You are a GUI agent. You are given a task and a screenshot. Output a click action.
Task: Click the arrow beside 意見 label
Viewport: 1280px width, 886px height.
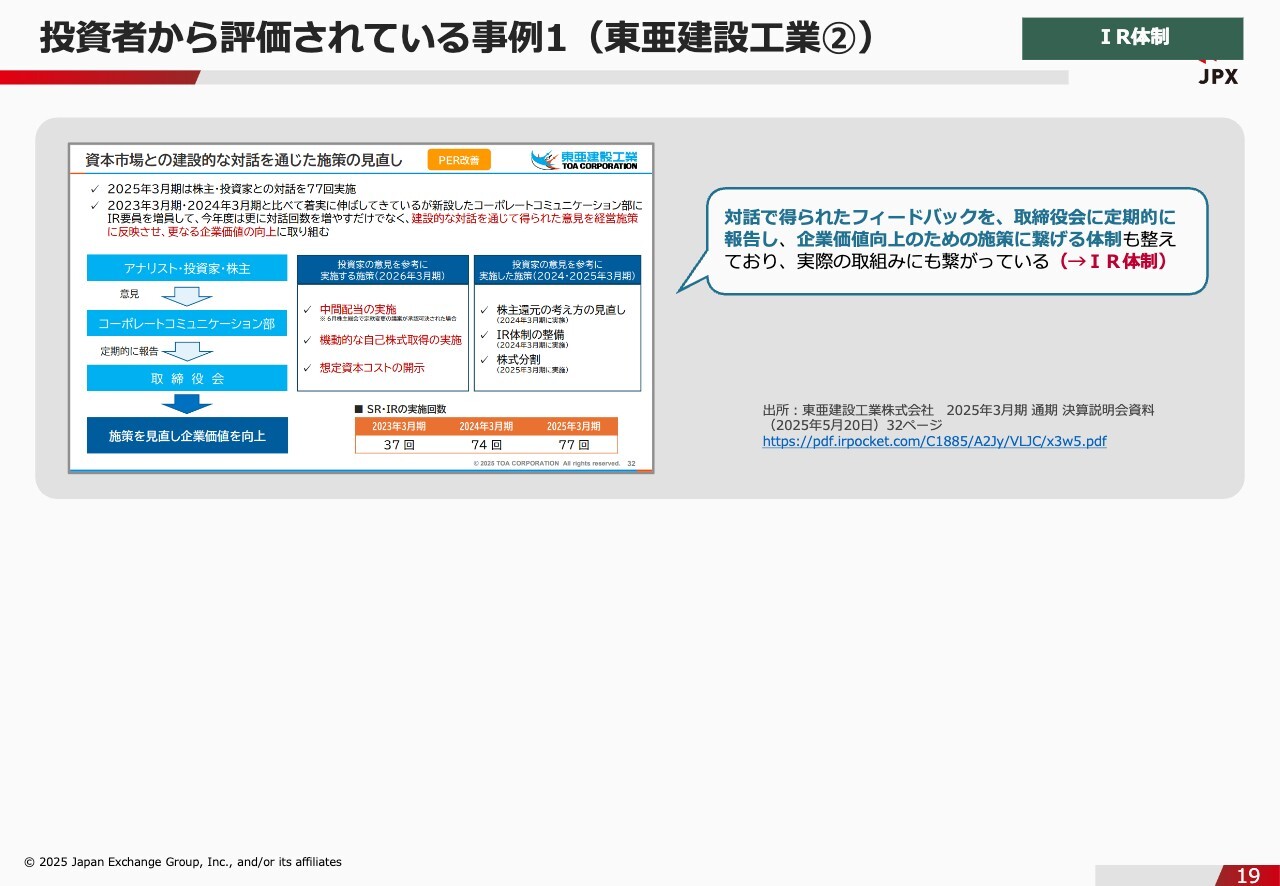coord(187,295)
